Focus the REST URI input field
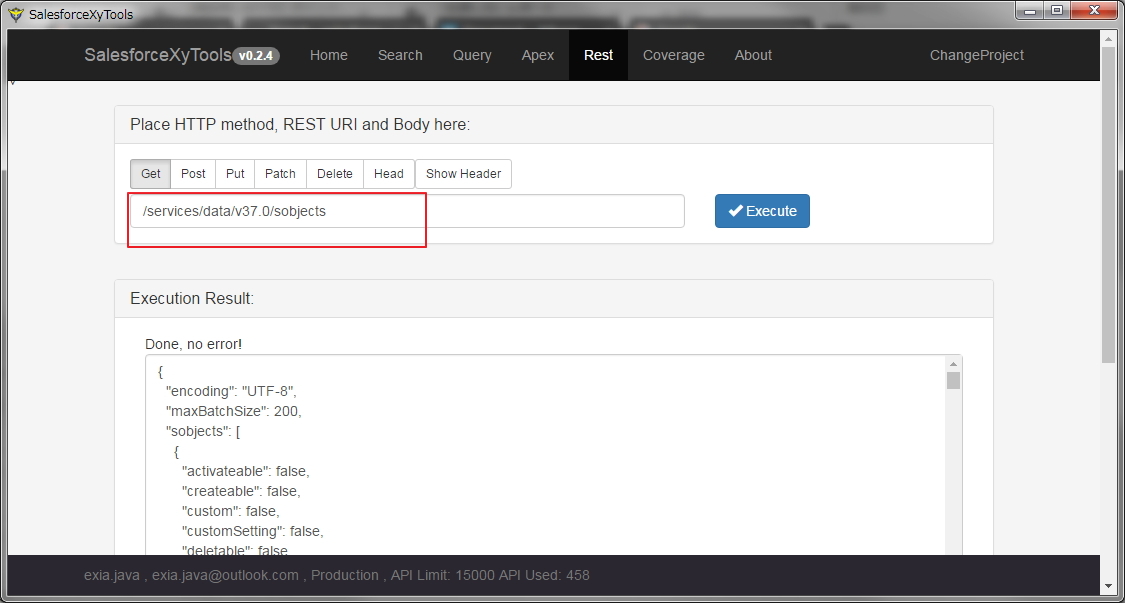This screenshot has height=603, width=1125. 407,211
